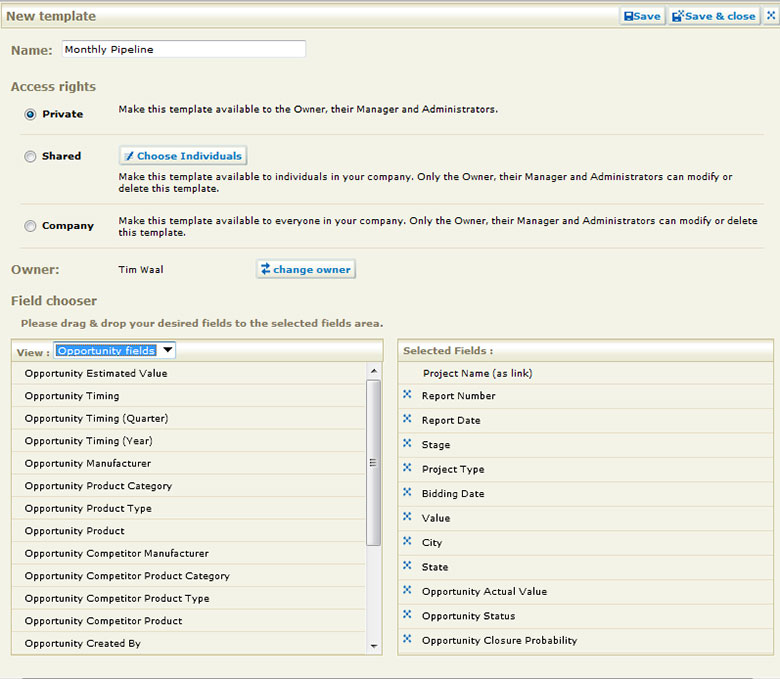Select Opportunity Competitor Product Type field
780x679 pixels.
[189, 598]
